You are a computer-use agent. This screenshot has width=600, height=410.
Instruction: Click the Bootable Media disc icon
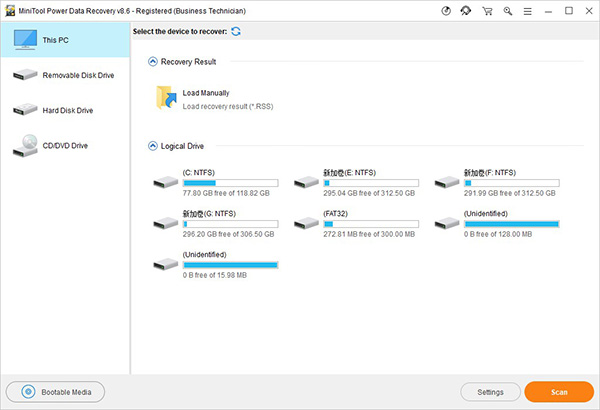pos(28,392)
